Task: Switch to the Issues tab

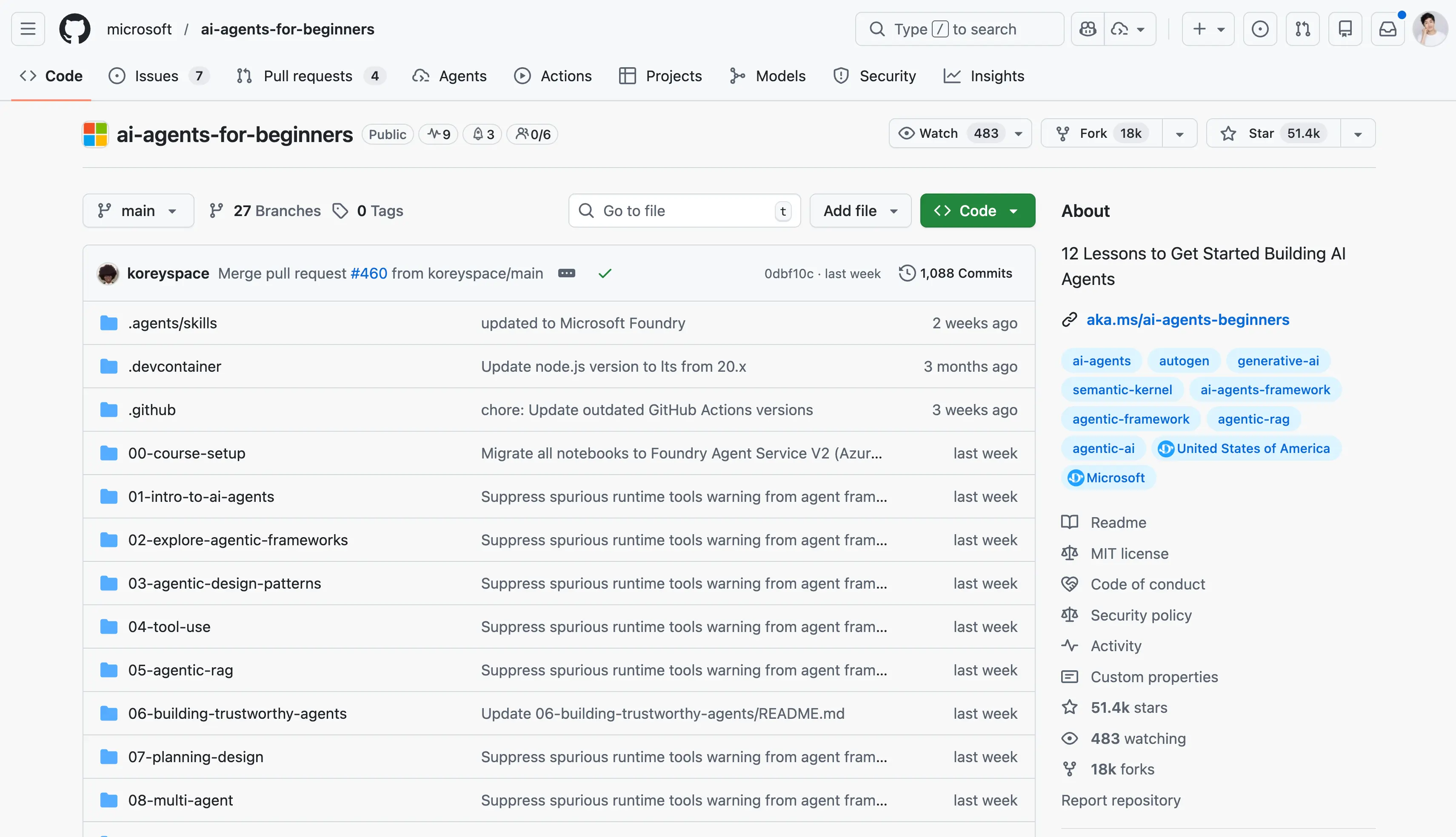Action: coord(157,76)
